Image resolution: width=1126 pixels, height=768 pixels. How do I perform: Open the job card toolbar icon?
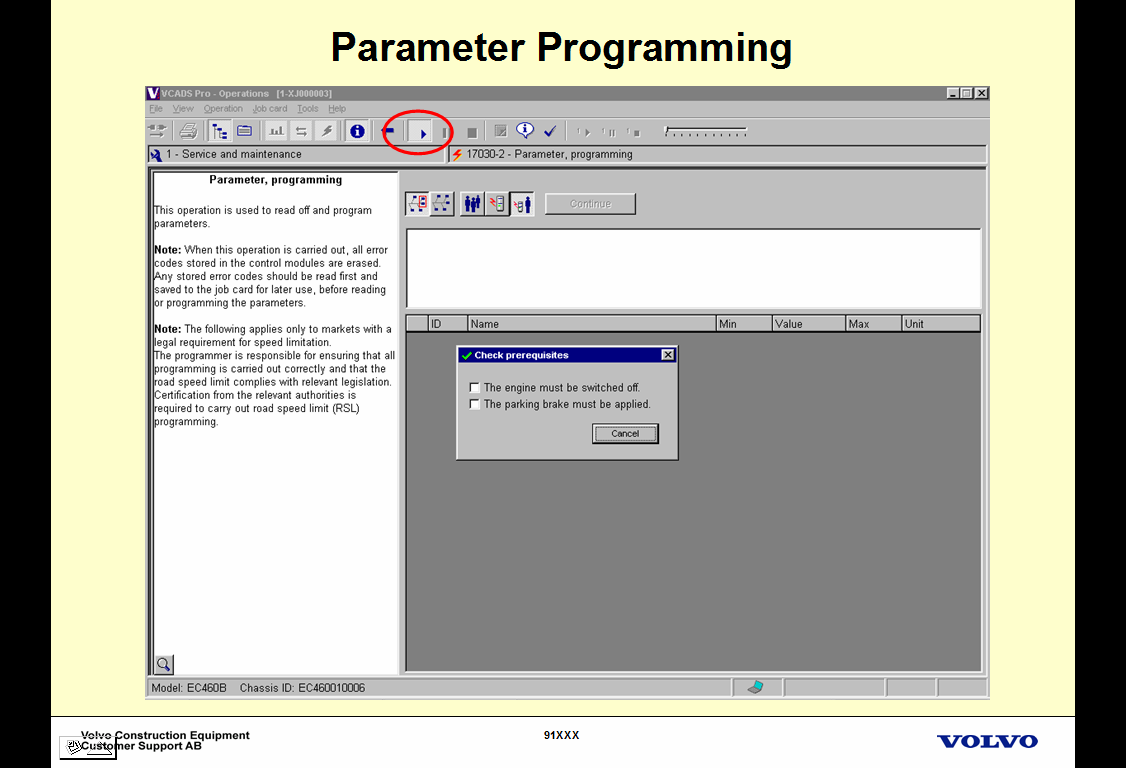pos(245,131)
